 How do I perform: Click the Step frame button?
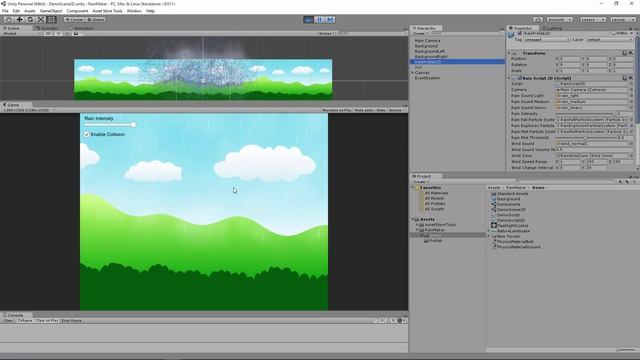coord(330,20)
